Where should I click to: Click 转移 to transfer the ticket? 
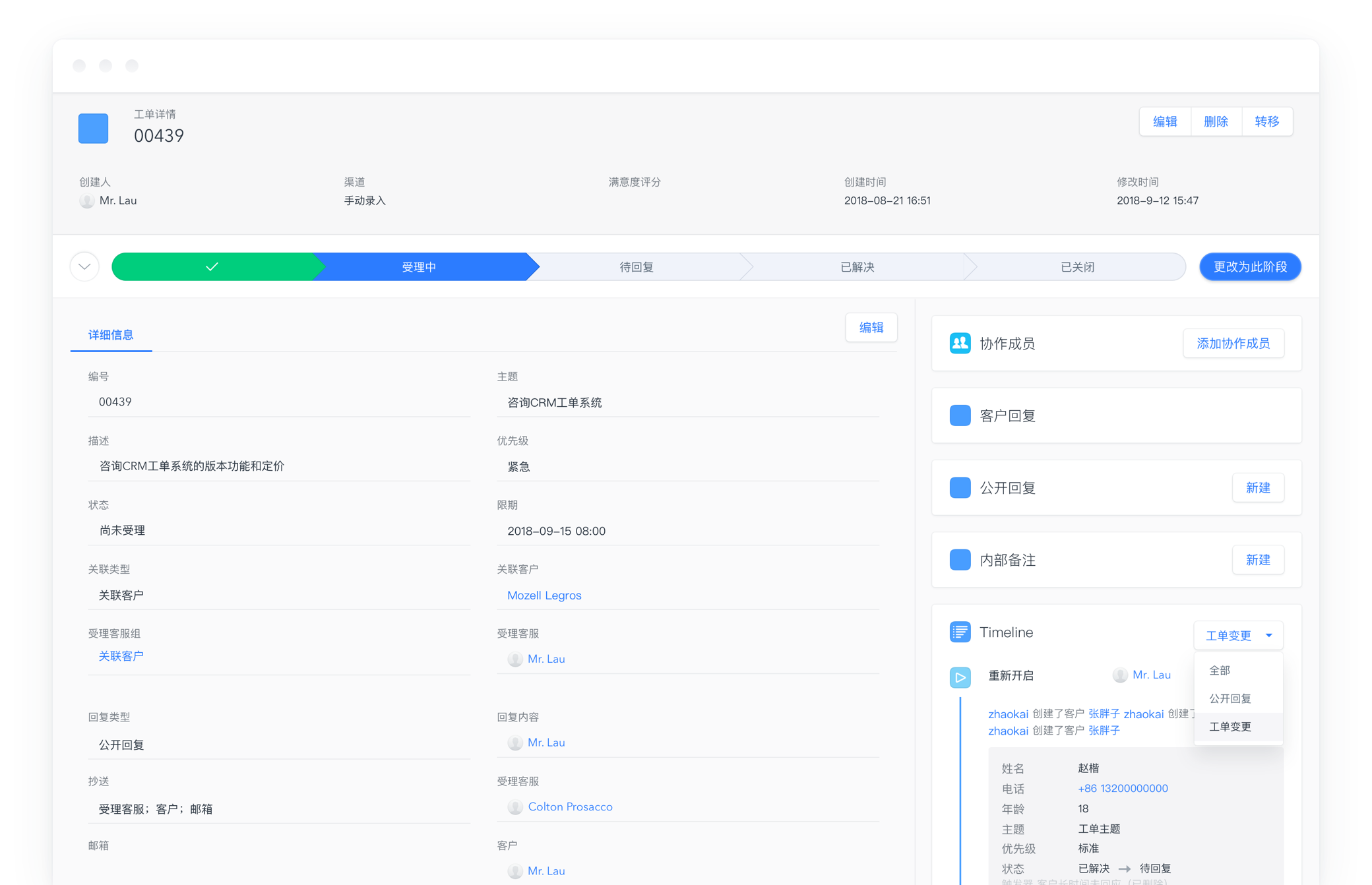[x=1267, y=121]
